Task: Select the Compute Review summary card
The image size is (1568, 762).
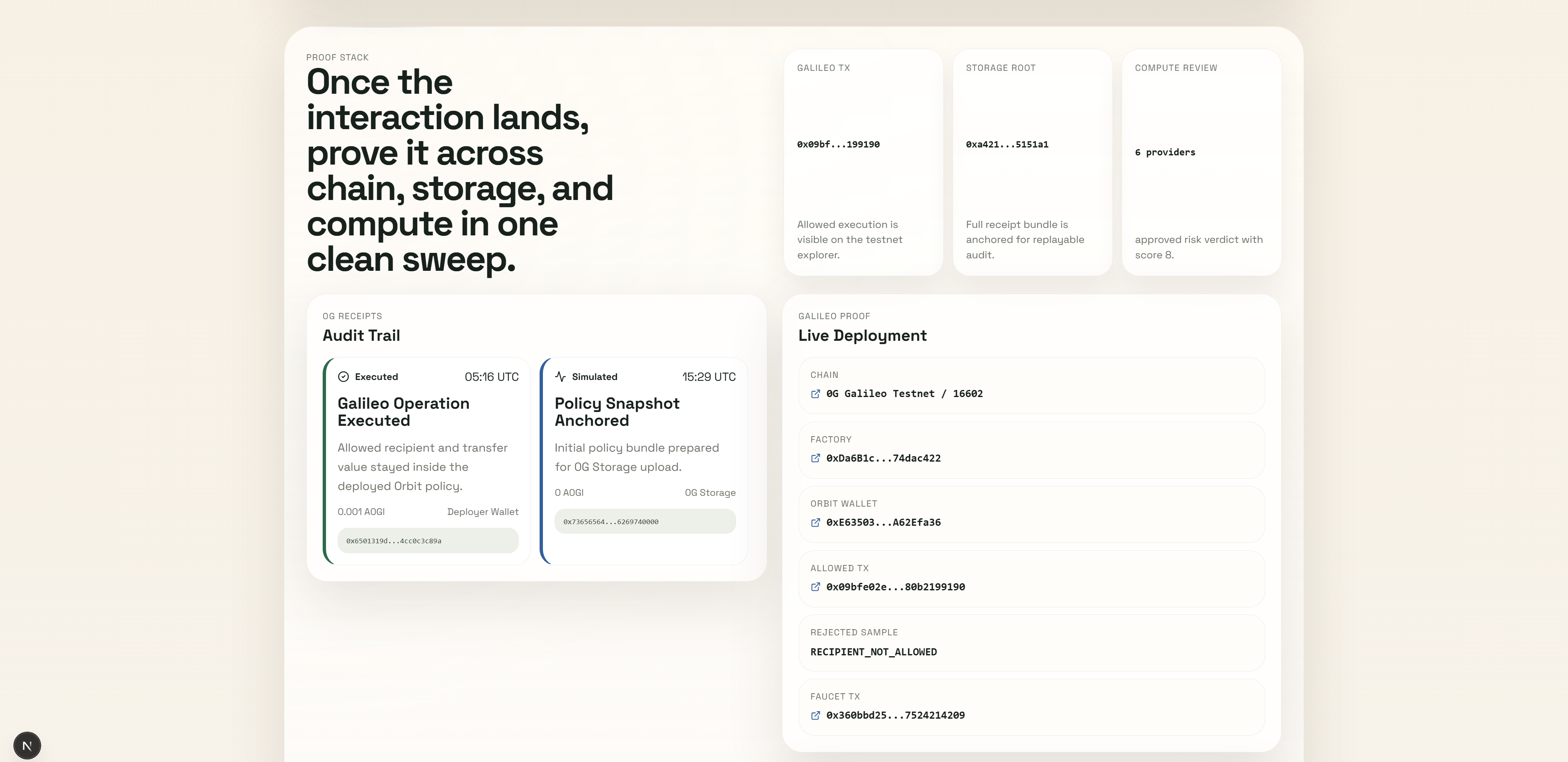Action: tap(1202, 162)
